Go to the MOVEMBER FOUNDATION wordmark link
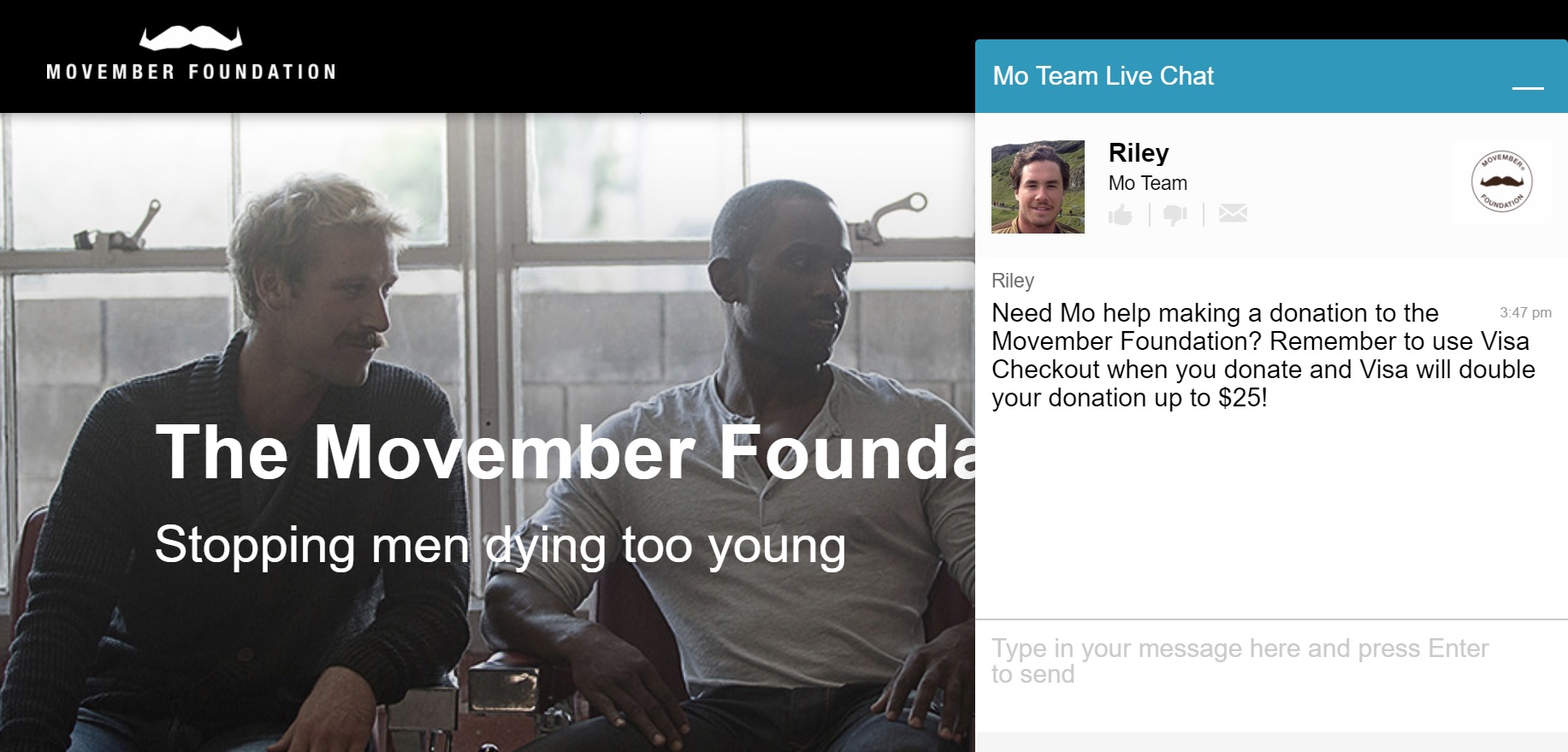 (x=191, y=72)
